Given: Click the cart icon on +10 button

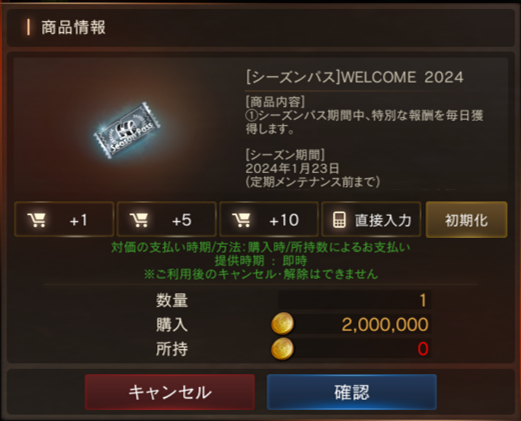Looking at the screenshot, I should [x=241, y=220].
